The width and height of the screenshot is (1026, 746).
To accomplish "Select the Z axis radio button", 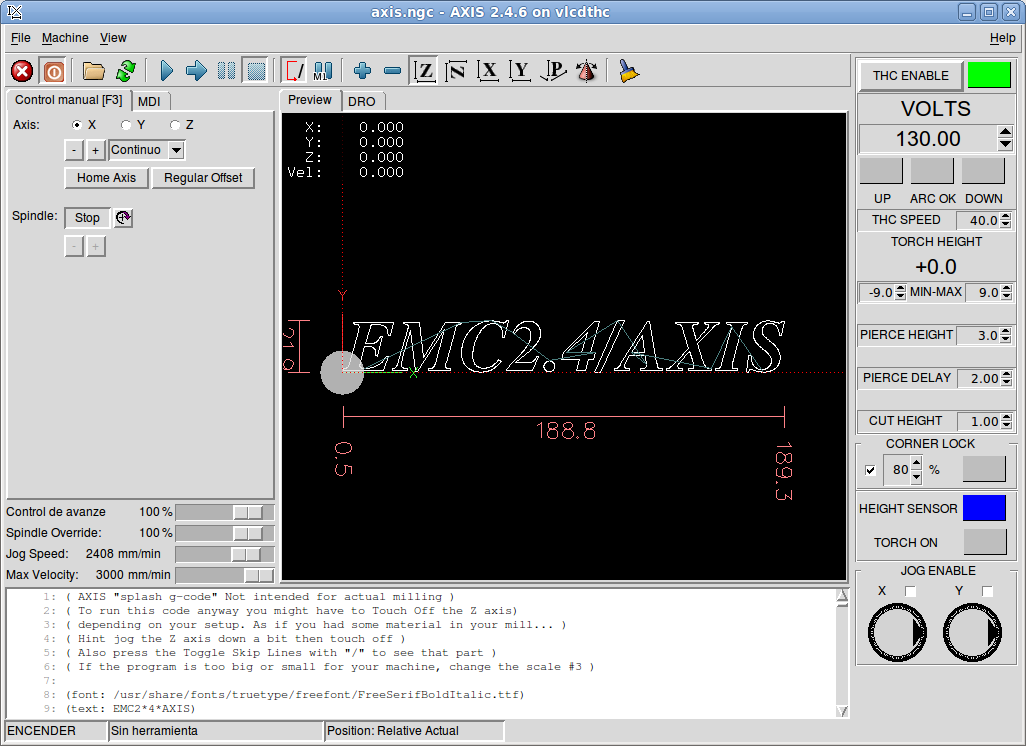I will click(175, 125).
